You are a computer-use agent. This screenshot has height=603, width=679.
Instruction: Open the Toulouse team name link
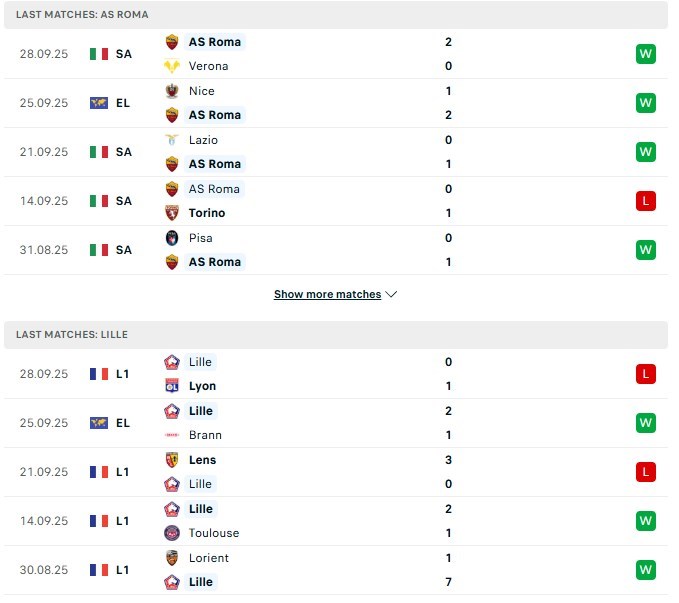(x=214, y=533)
